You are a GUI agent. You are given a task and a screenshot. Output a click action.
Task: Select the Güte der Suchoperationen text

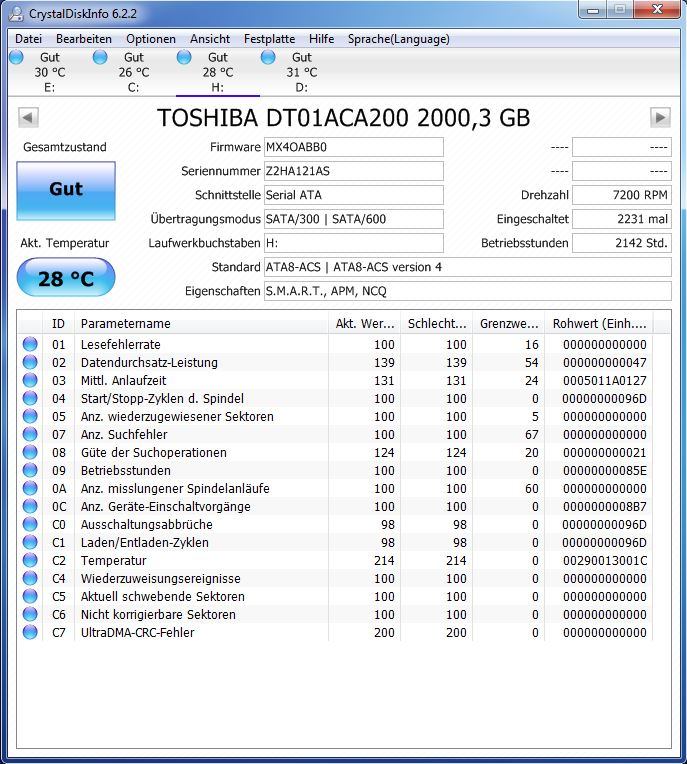point(153,453)
